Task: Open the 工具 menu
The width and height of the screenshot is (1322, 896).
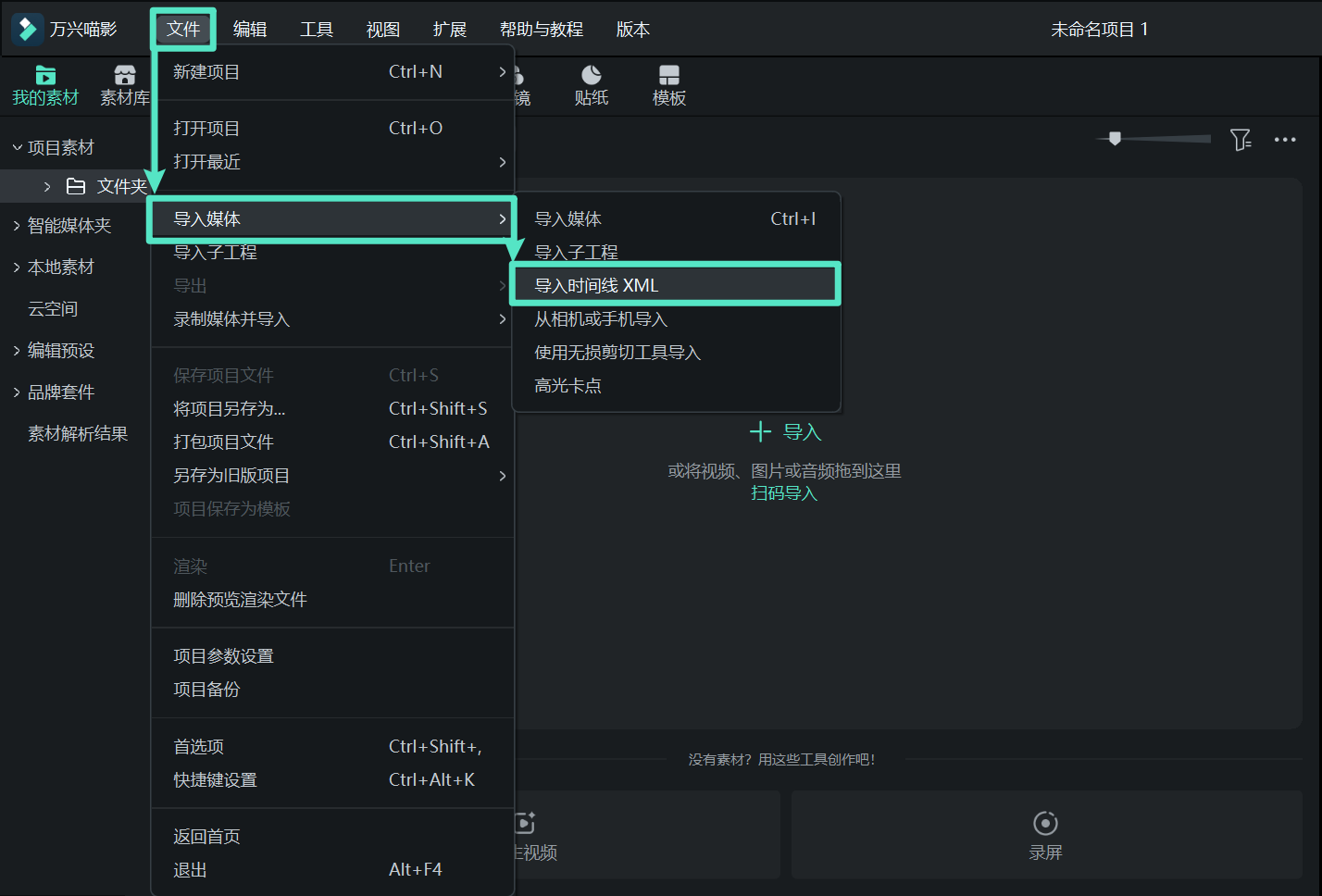Action: click(x=317, y=30)
